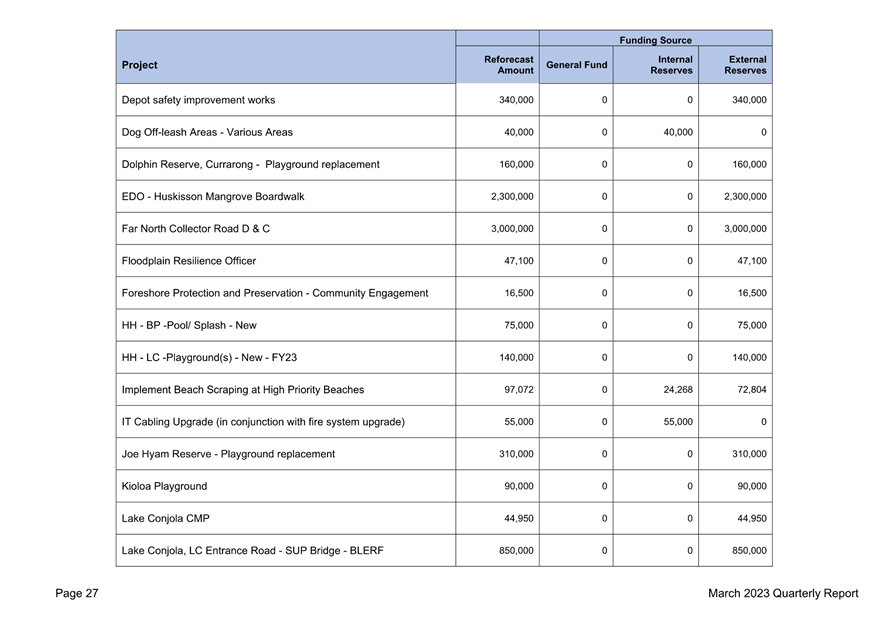Viewport: 888px width, 628px height.
Task: Select the Depot safety improvement works row label
Action: coord(198,100)
